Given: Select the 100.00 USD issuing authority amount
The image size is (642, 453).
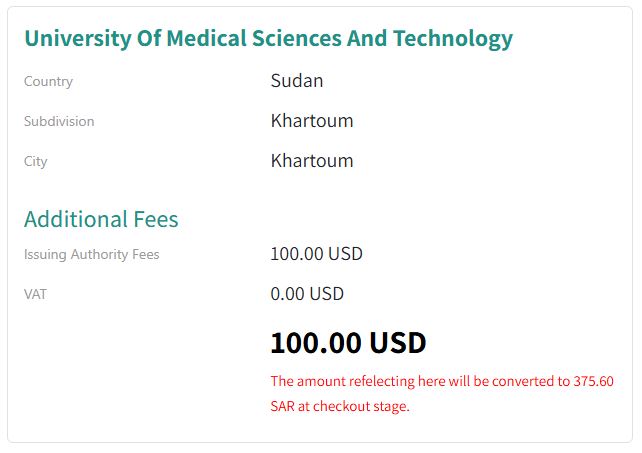Looking at the screenshot, I should (x=316, y=254).
